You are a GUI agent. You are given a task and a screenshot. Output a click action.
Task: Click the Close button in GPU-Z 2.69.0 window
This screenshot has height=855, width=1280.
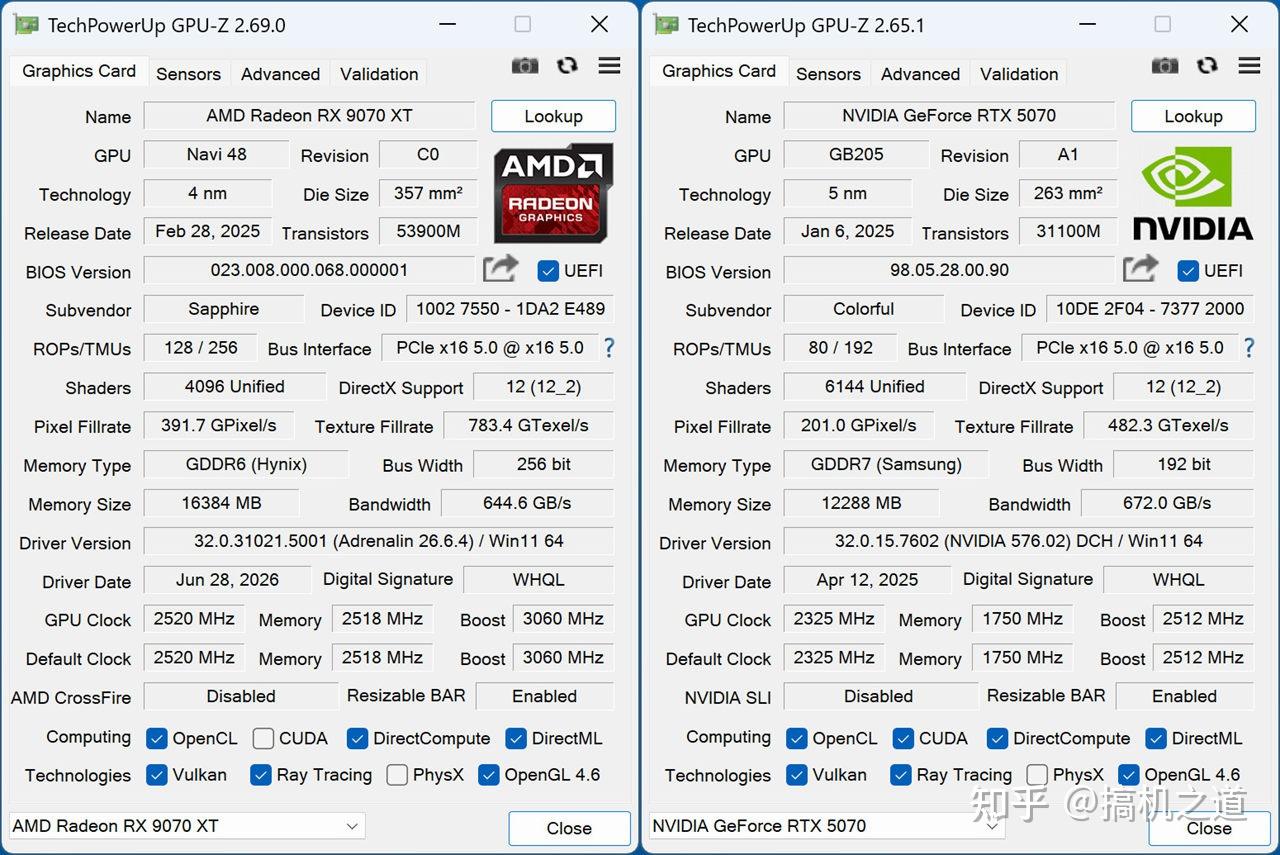(x=569, y=828)
